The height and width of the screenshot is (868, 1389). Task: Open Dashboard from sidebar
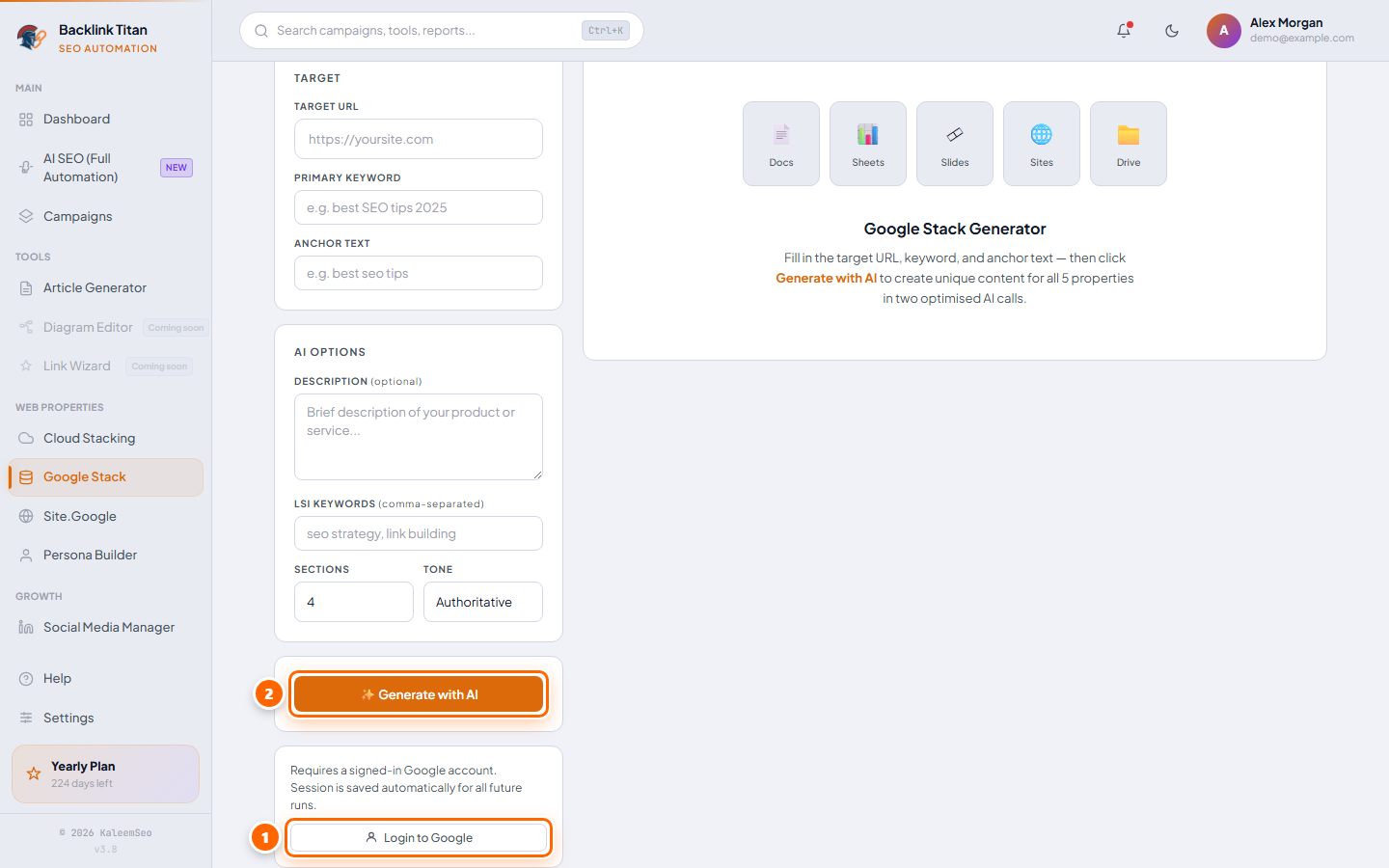[105, 120]
